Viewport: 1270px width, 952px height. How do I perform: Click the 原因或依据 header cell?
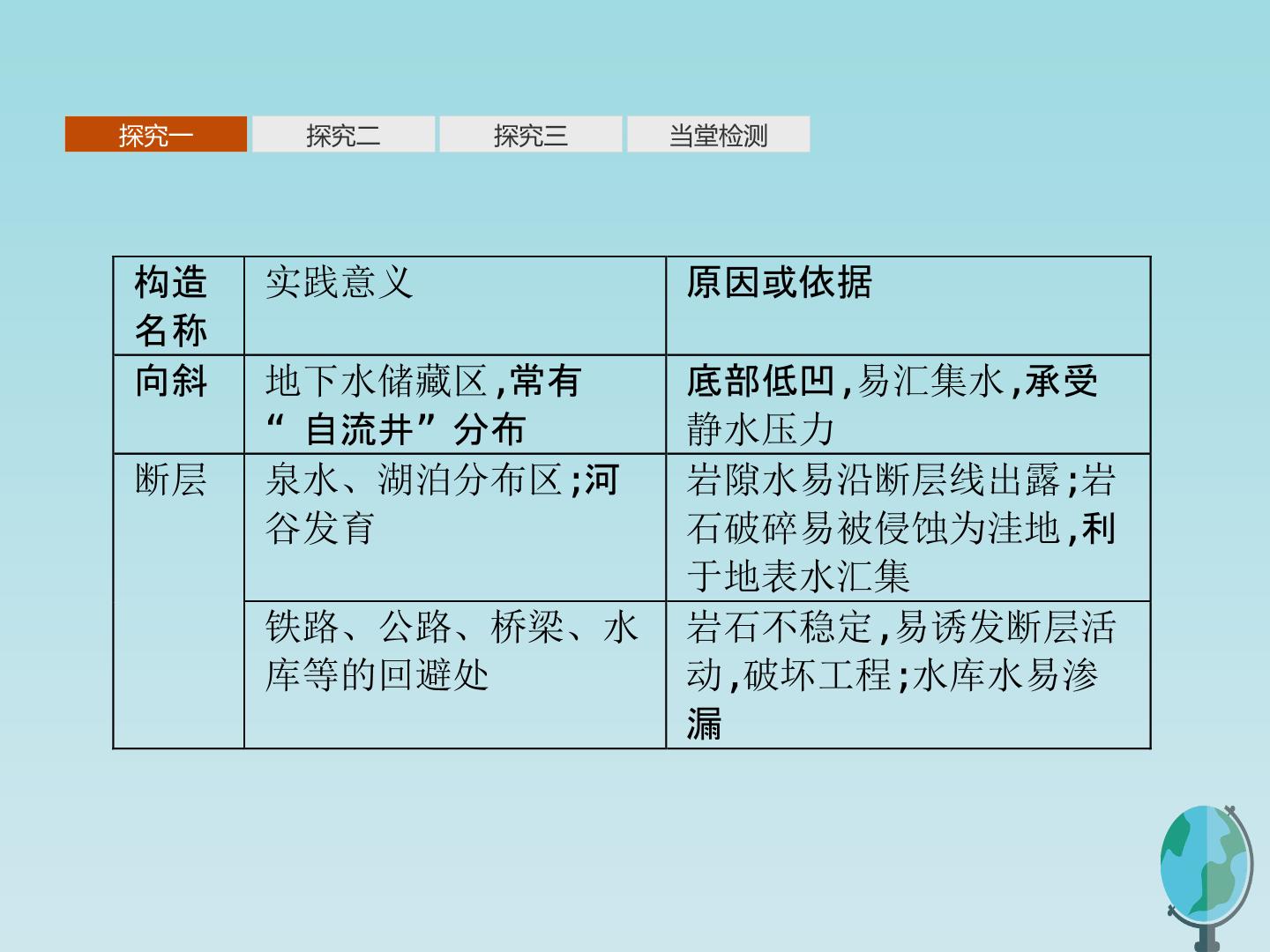(908, 306)
